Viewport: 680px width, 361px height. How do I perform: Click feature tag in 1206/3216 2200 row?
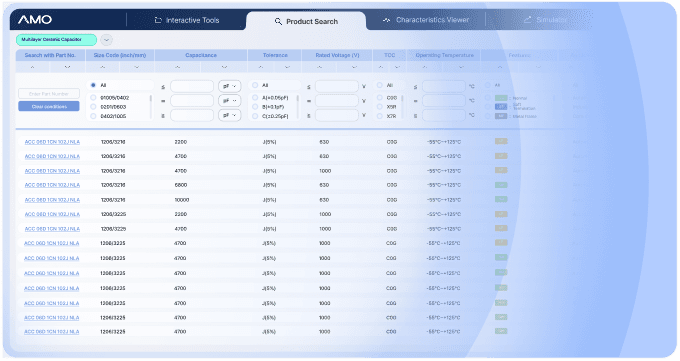click(x=501, y=141)
